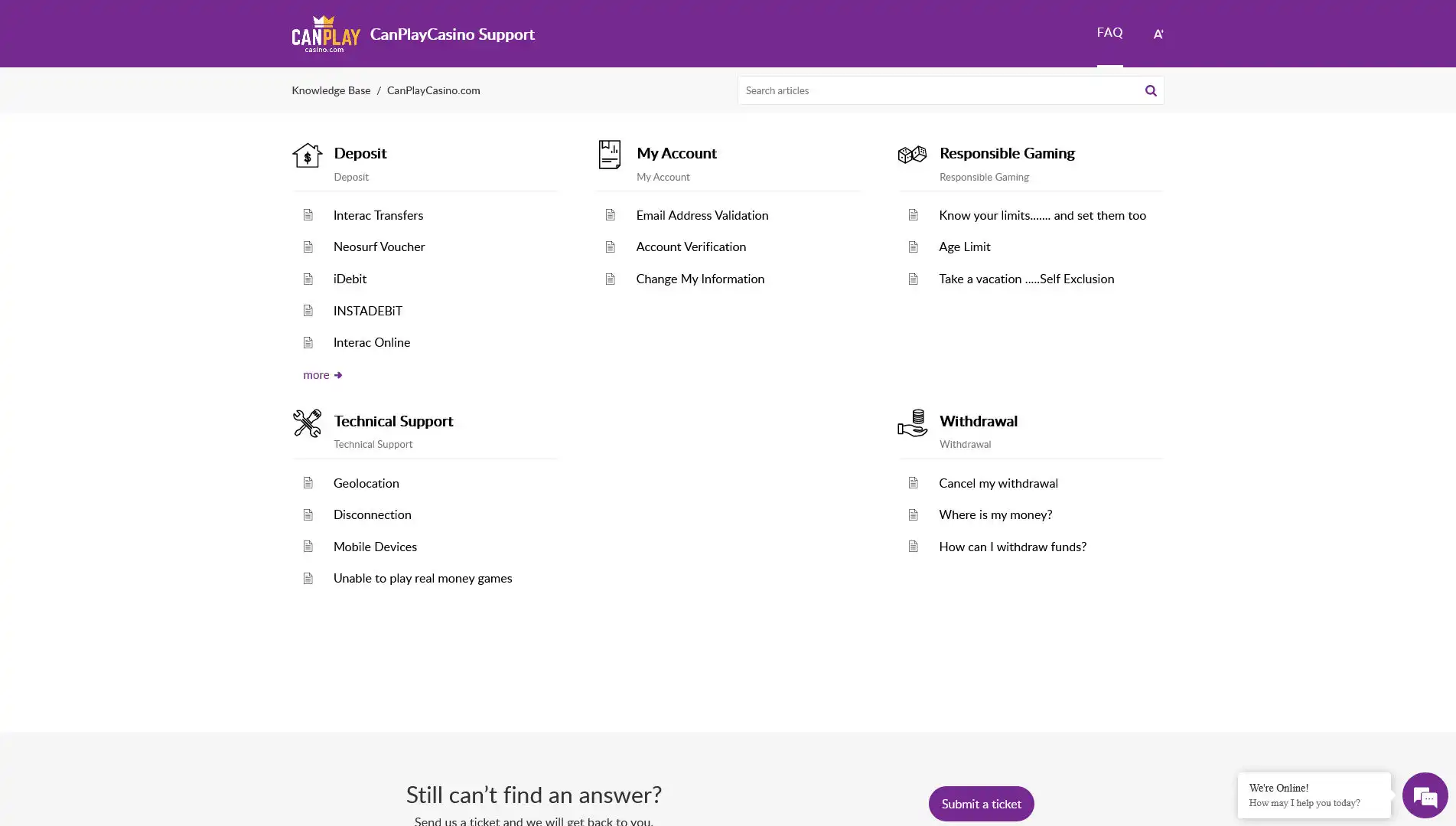
Task: Open the Technical Support category heading
Action: pos(393,421)
